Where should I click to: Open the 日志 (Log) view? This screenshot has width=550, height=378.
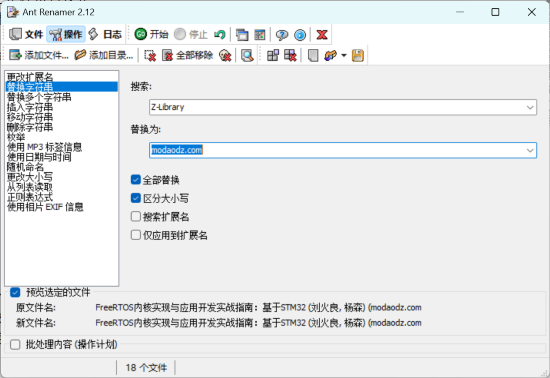[x=105, y=34]
